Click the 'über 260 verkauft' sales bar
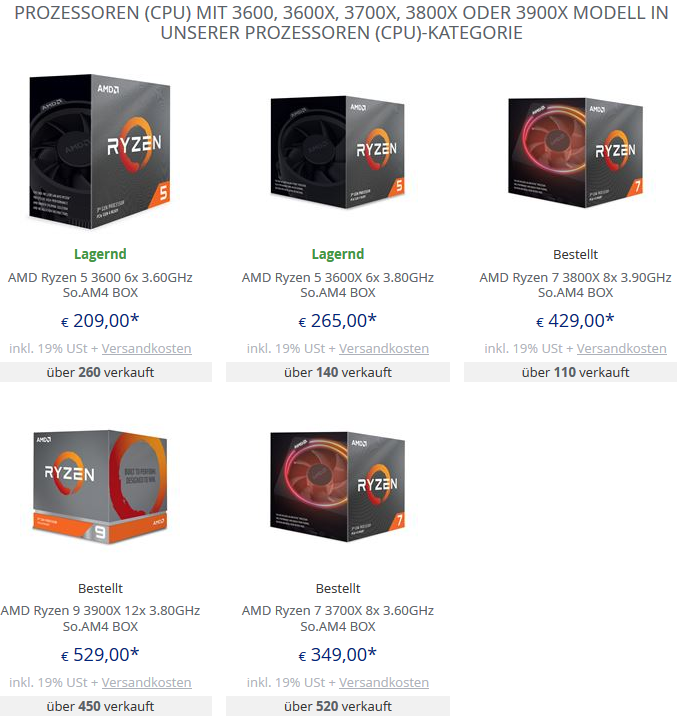This screenshot has height=724, width=677. (x=100, y=372)
